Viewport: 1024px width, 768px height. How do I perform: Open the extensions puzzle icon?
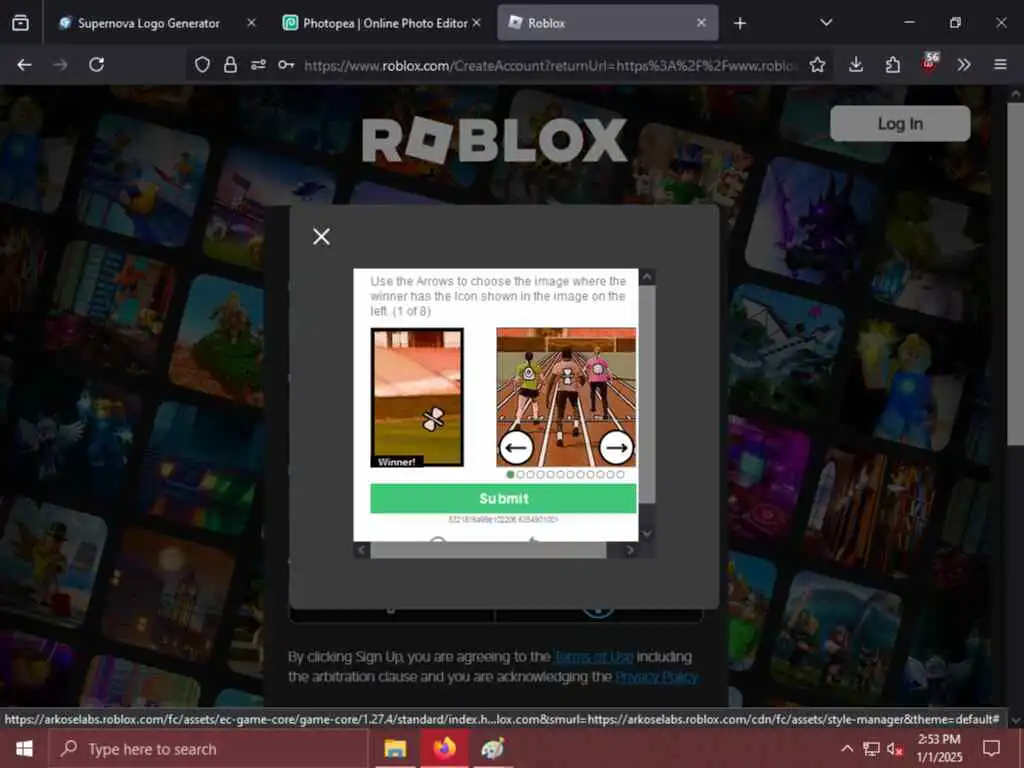click(x=892, y=65)
